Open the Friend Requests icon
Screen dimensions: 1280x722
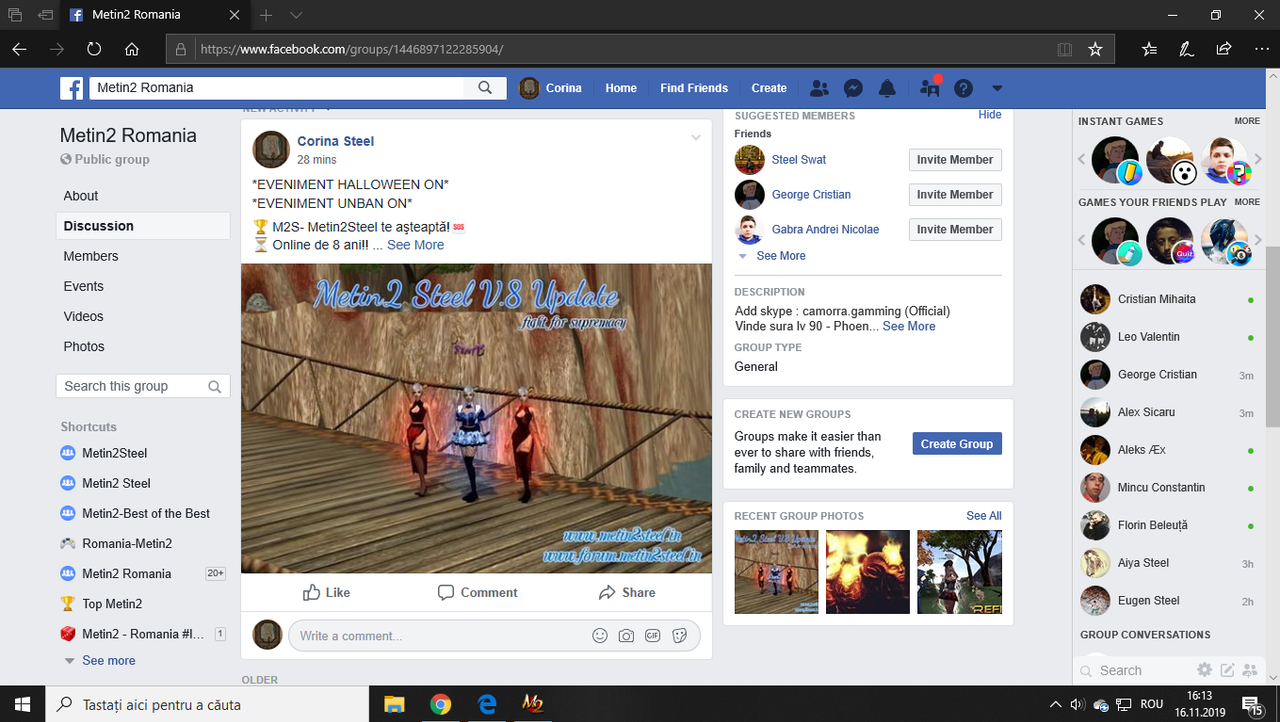[819, 88]
